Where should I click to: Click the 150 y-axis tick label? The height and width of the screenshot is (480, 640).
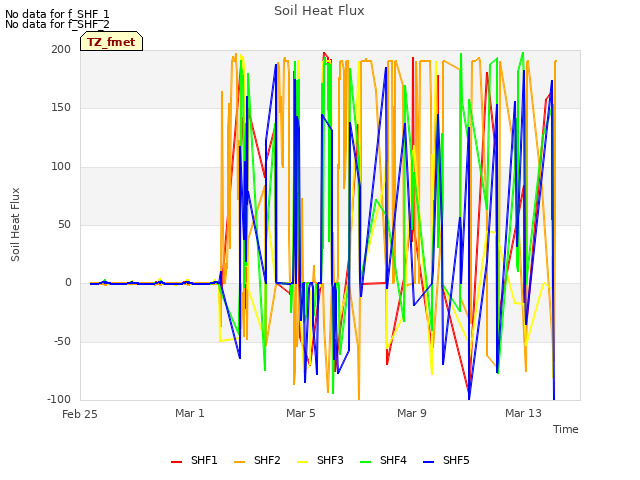point(61,108)
